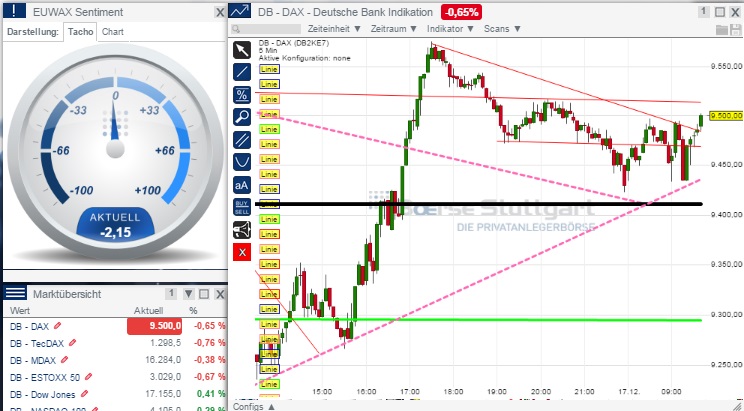The height and width of the screenshot is (411, 744).
Task: Click the Linie label on the black line
Action: click(x=269, y=204)
